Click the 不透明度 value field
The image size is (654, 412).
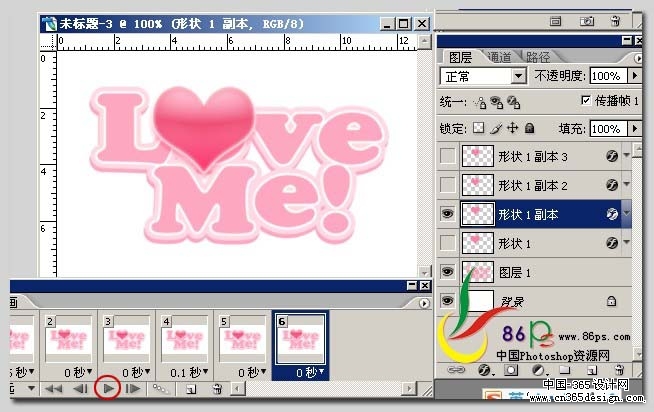(x=608, y=76)
